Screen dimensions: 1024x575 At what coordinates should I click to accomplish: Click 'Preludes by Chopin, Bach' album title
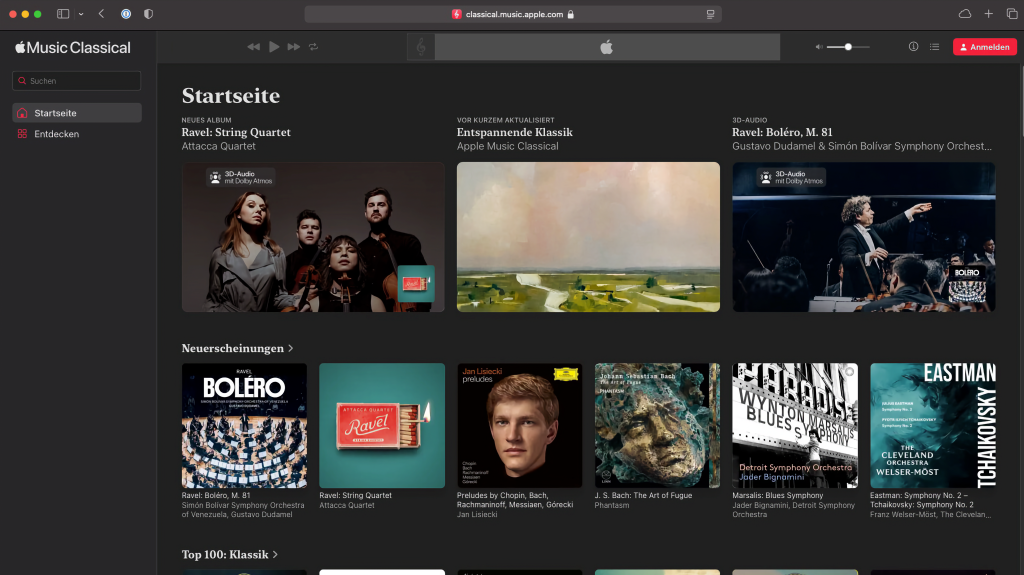click(x=515, y=500)
